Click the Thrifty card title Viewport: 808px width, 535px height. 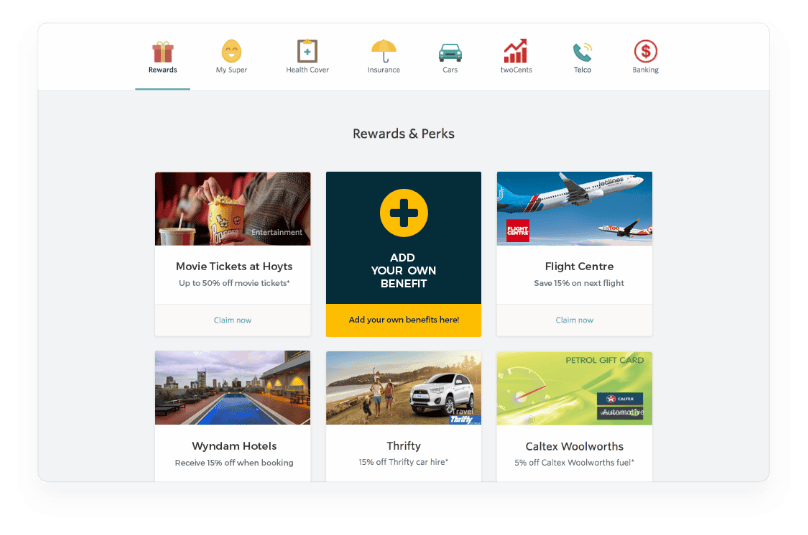(403, 446)
